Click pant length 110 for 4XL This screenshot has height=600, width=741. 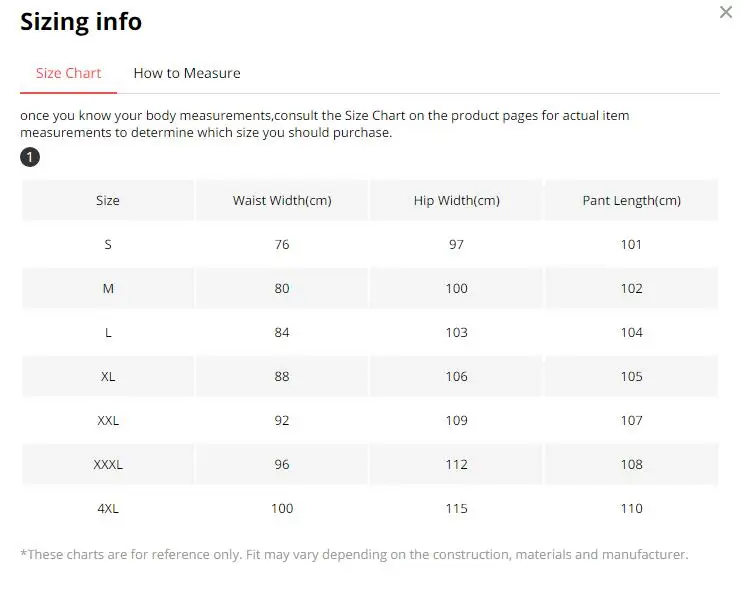click(631, 508)
